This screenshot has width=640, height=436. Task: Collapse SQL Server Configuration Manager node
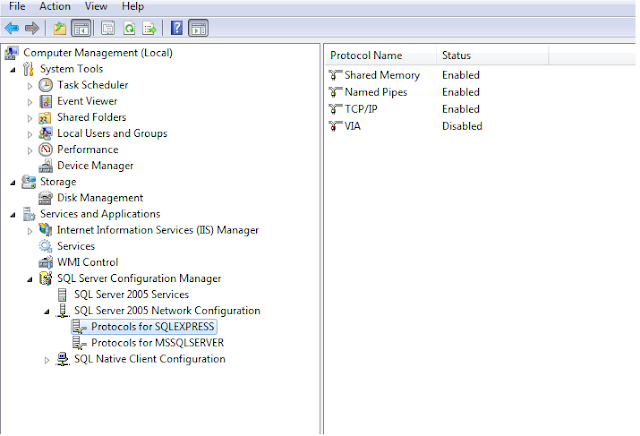pos(30,280)
